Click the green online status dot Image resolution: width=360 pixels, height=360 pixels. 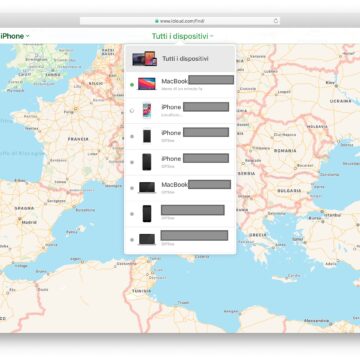(132, 85)
